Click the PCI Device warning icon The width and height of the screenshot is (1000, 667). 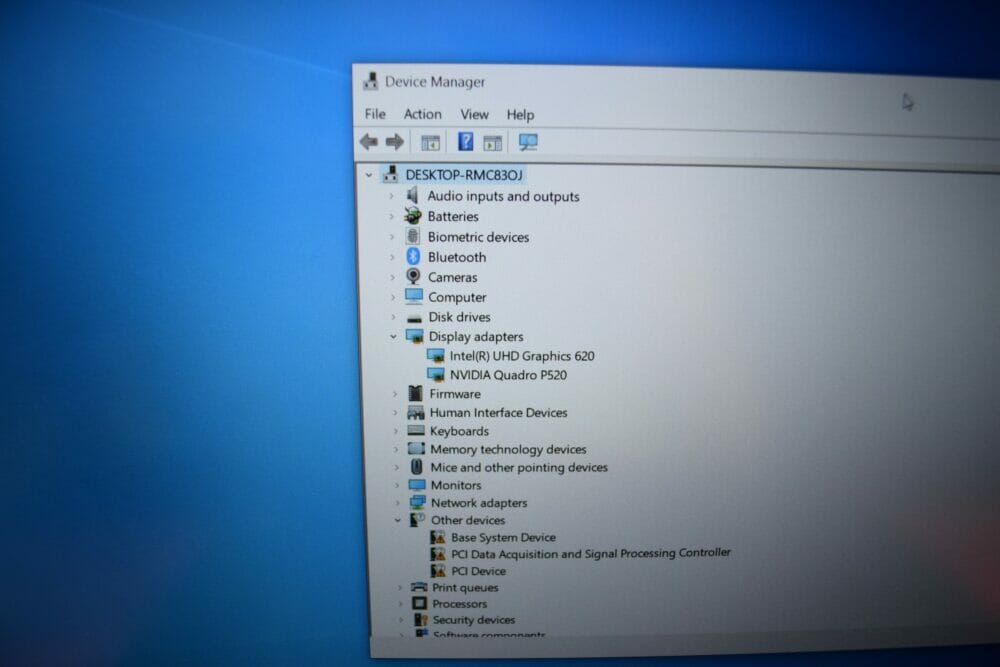click(x=438, y=570)
